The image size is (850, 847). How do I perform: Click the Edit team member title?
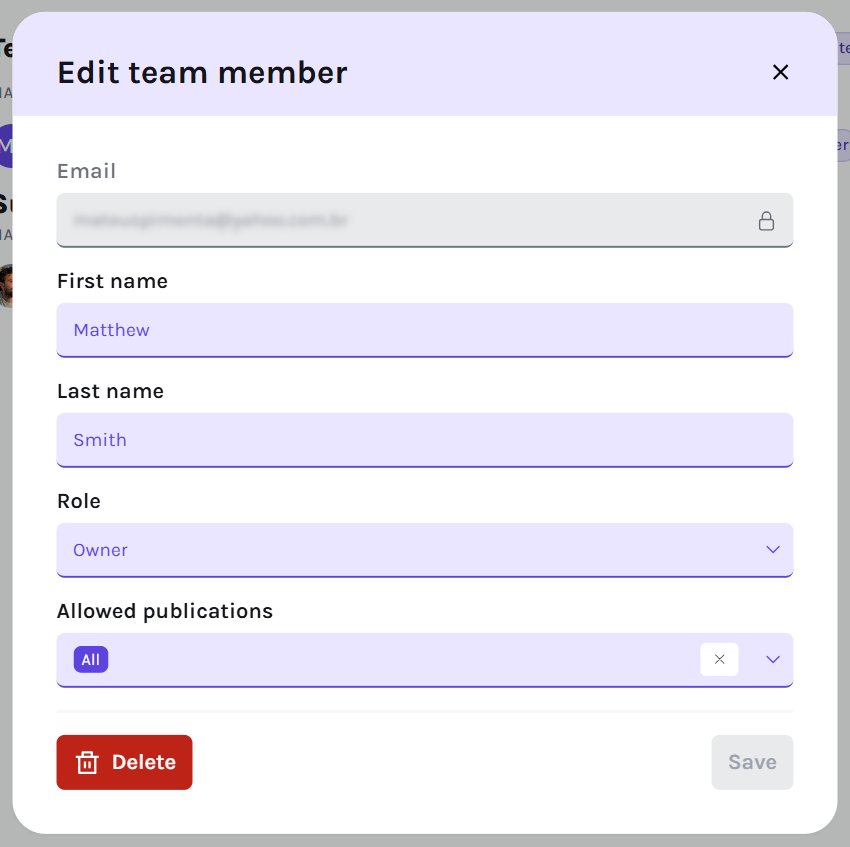[x=202, y=73]
